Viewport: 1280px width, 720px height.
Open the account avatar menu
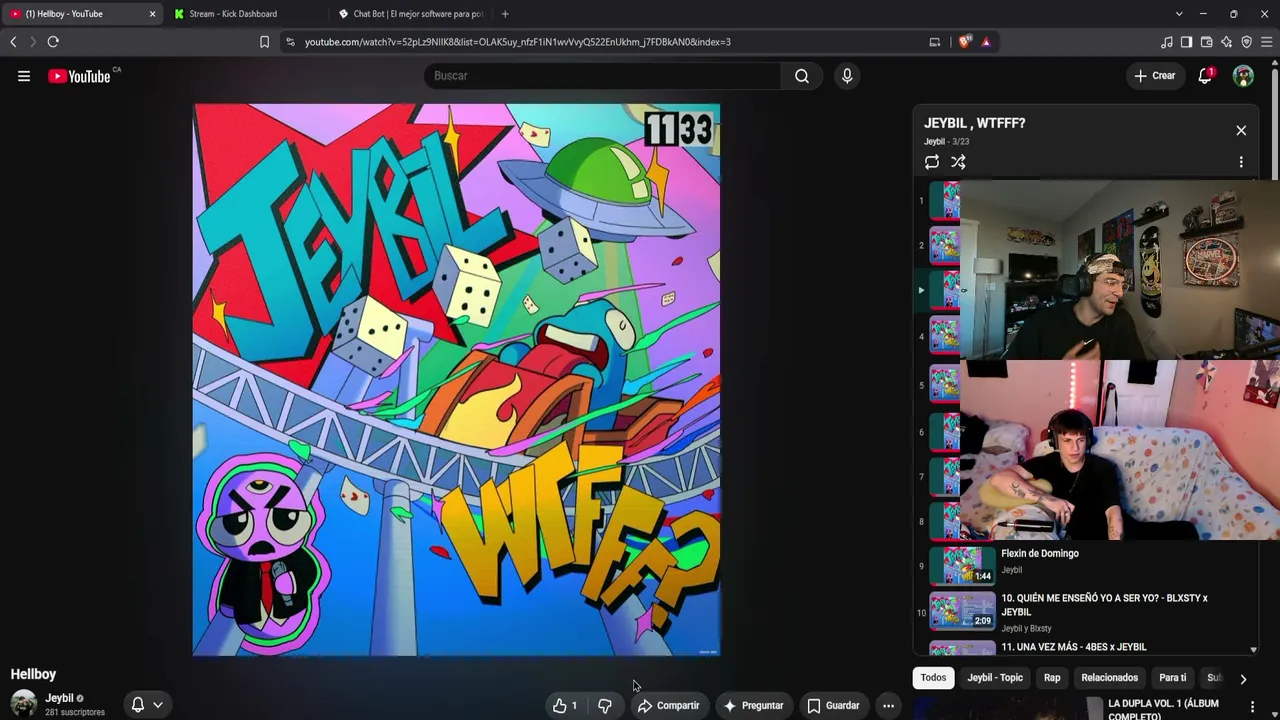[1243, 76]
